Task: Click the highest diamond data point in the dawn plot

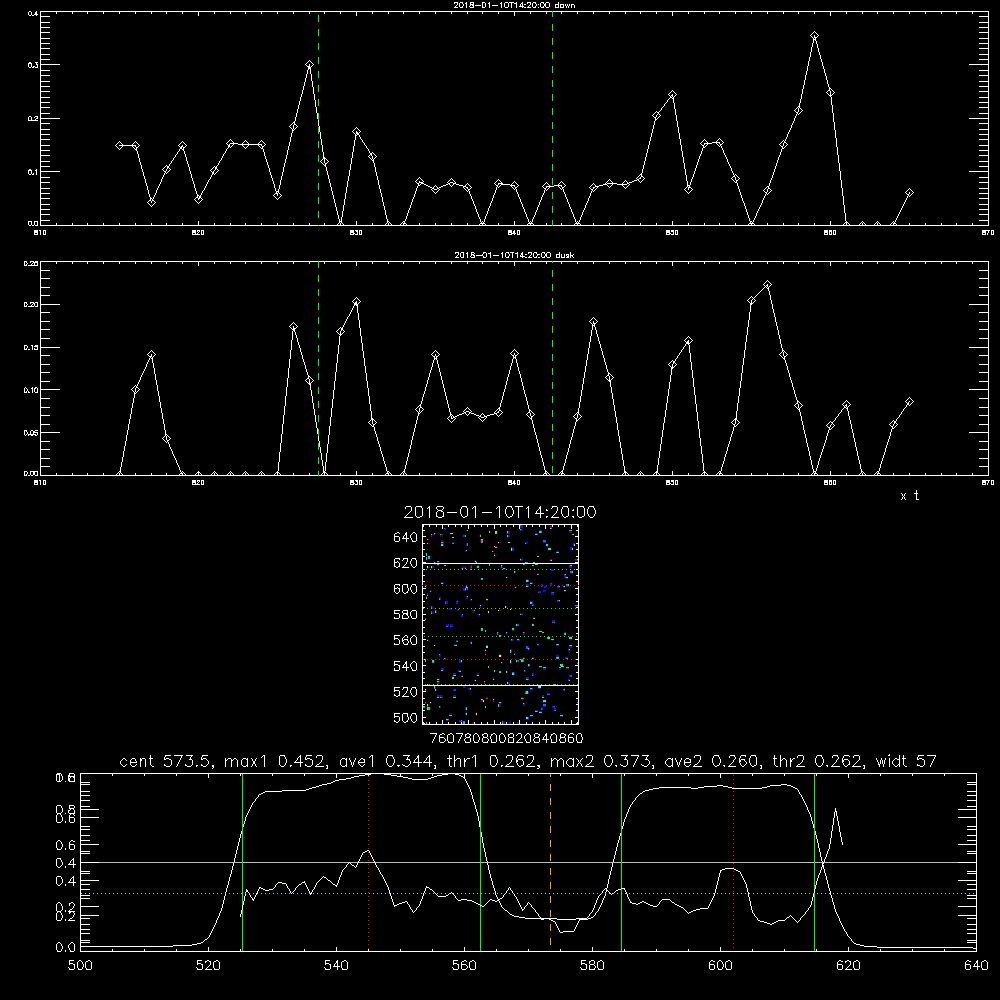Action: [x=814, y=36]
